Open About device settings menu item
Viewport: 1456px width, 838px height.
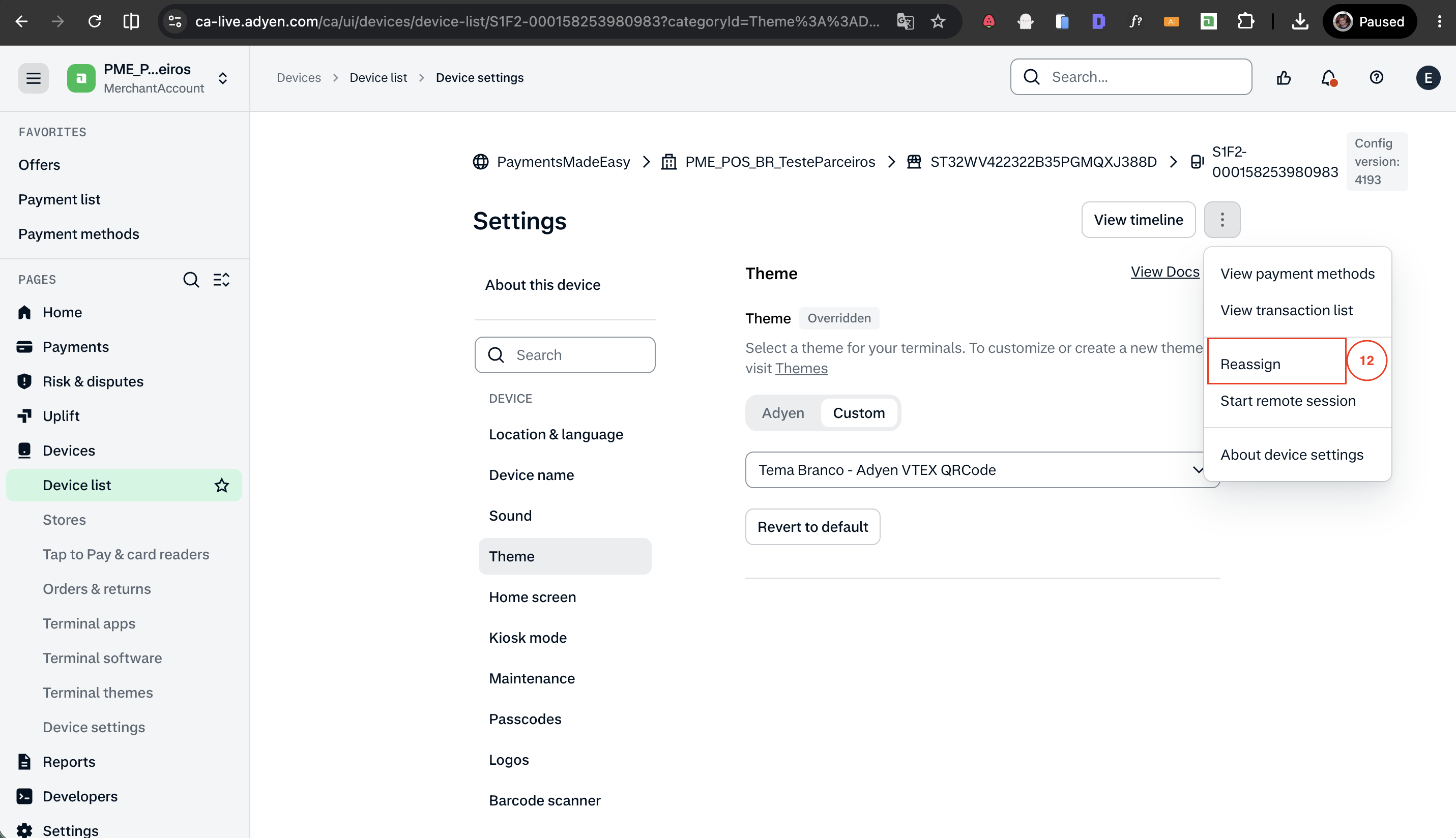coord(1291,455)
